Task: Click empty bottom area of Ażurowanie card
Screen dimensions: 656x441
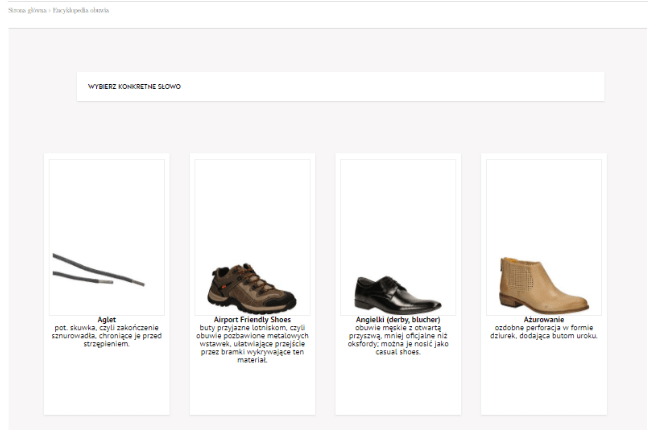Action: [543, 379]
